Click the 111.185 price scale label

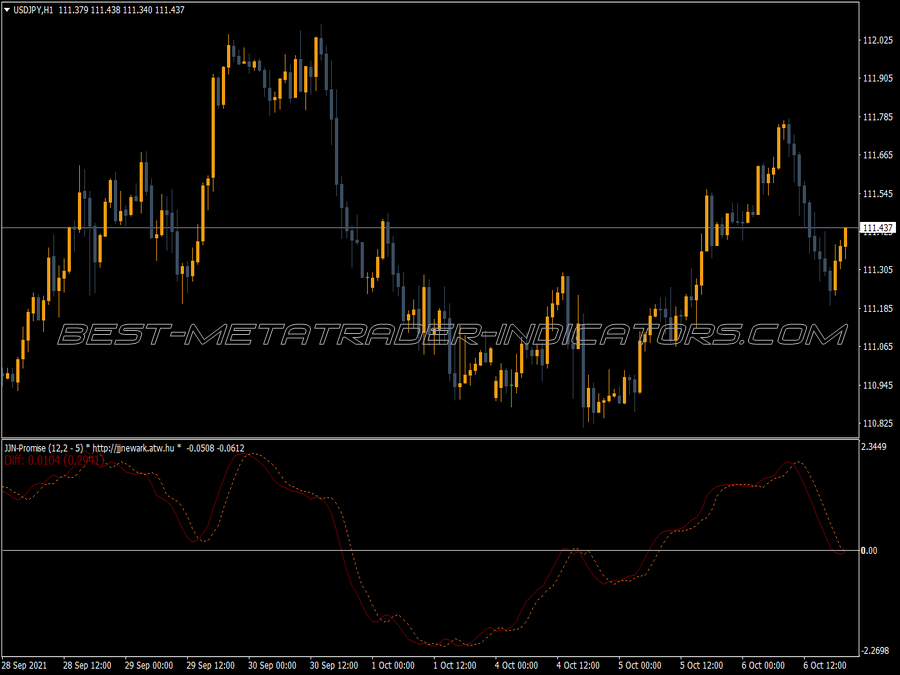coord(878,309)
